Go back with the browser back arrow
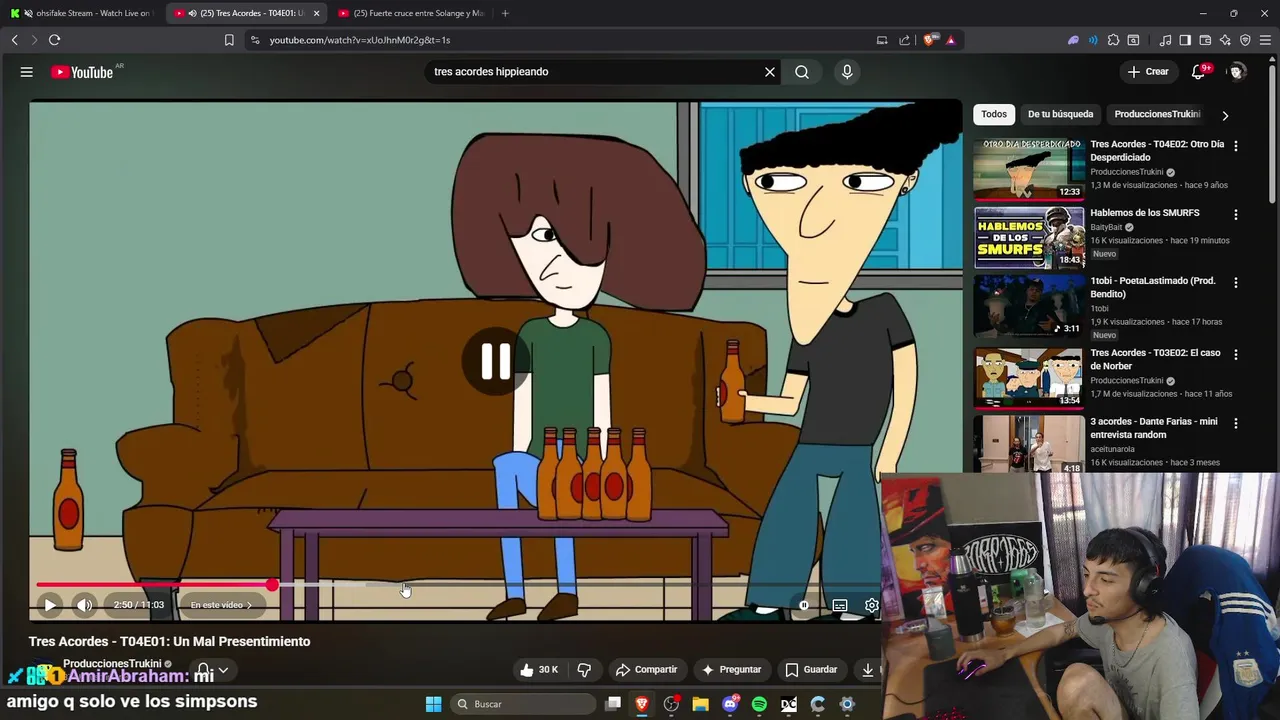 point(14,40)
